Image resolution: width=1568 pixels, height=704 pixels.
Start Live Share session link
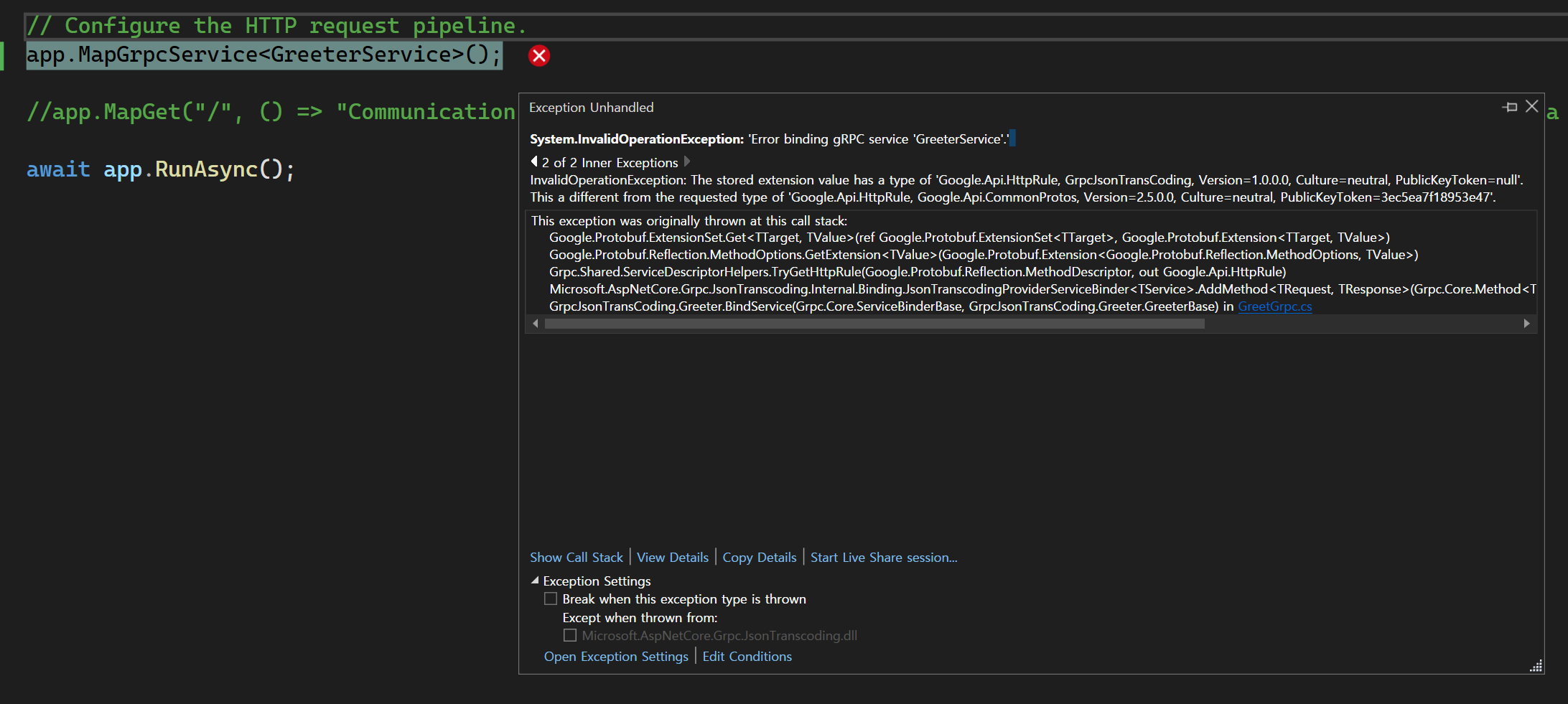[884, 558]
